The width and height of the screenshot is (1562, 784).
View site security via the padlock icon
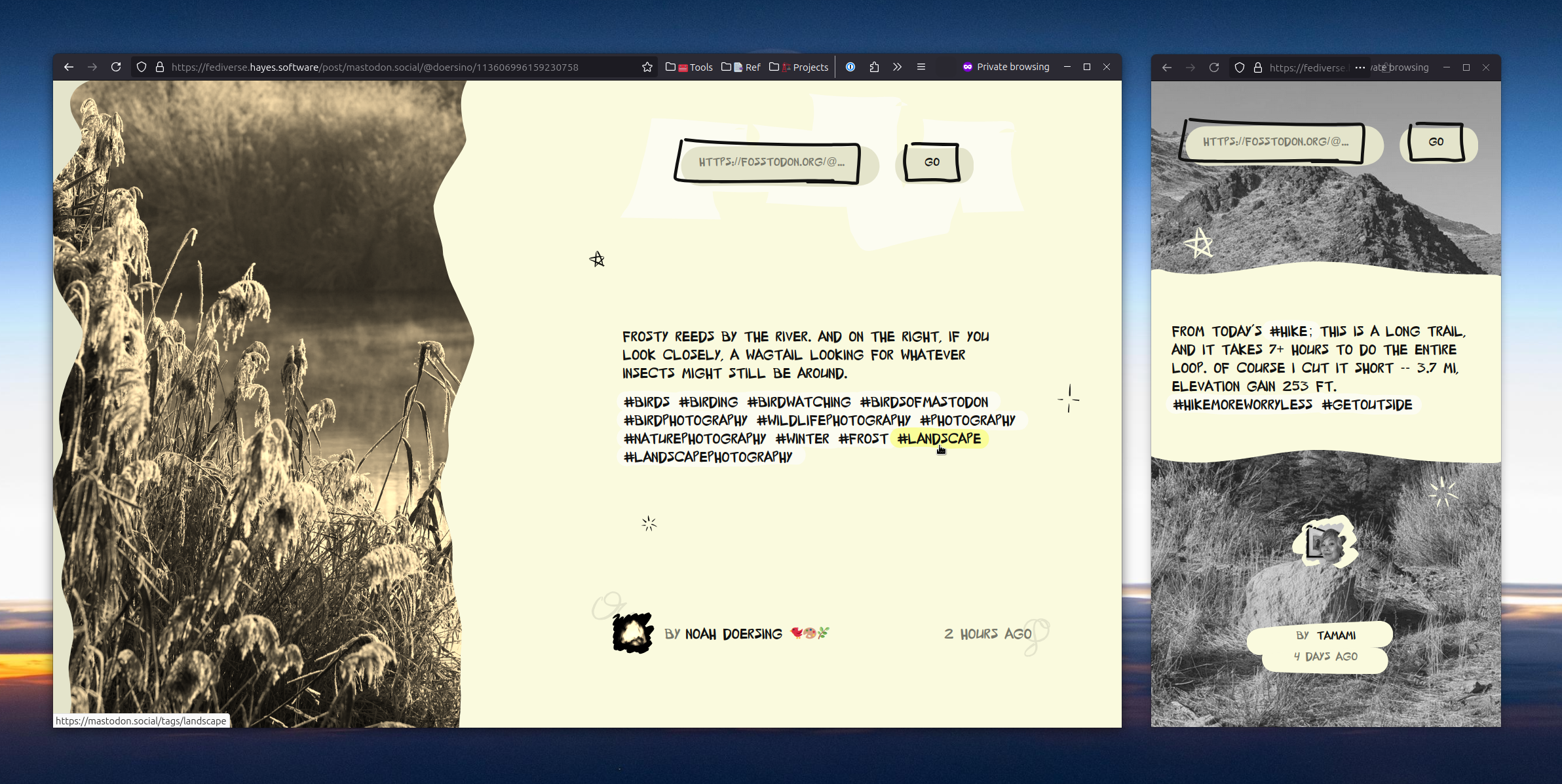(160, 67)
